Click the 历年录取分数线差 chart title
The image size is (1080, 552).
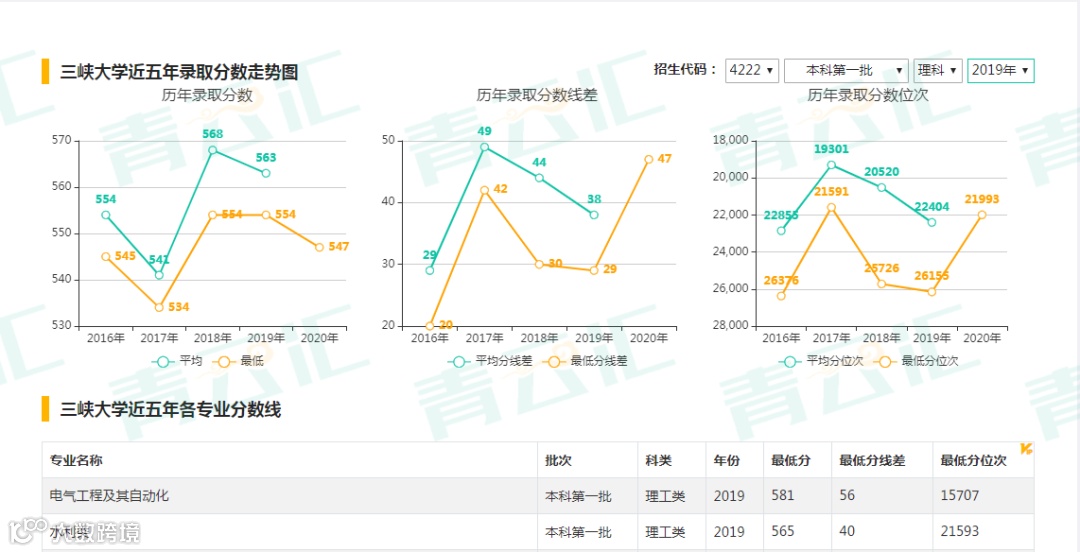click(537, 95)
